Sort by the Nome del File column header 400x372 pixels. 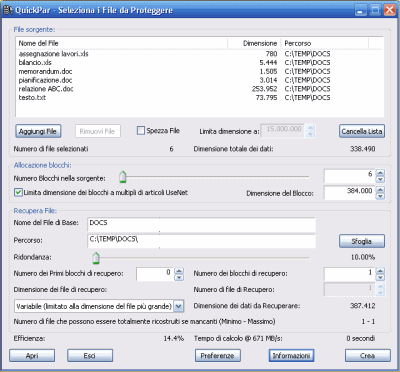coord(122,43)
